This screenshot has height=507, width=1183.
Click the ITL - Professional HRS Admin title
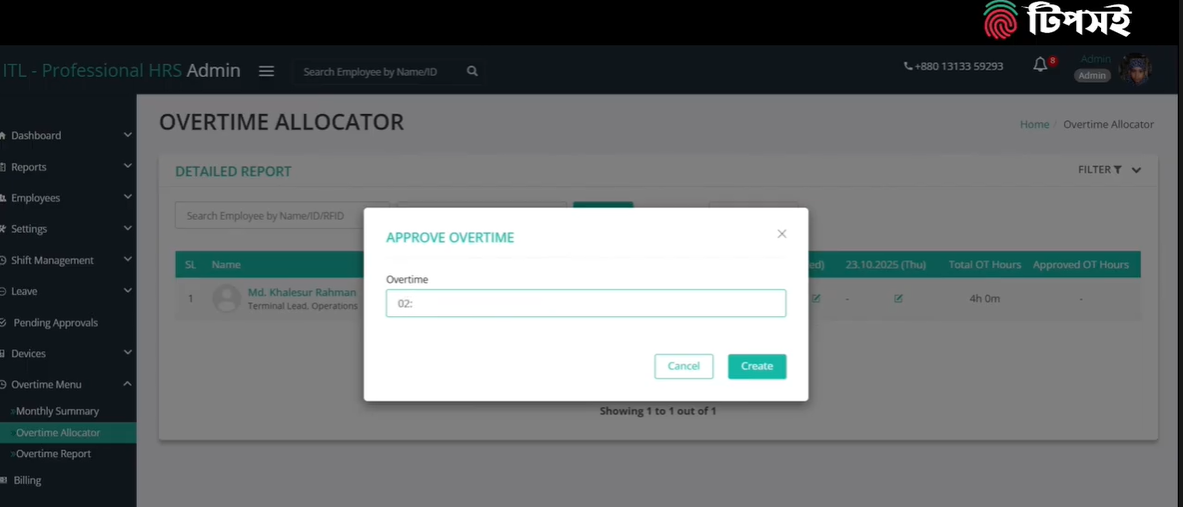point(121,71)
